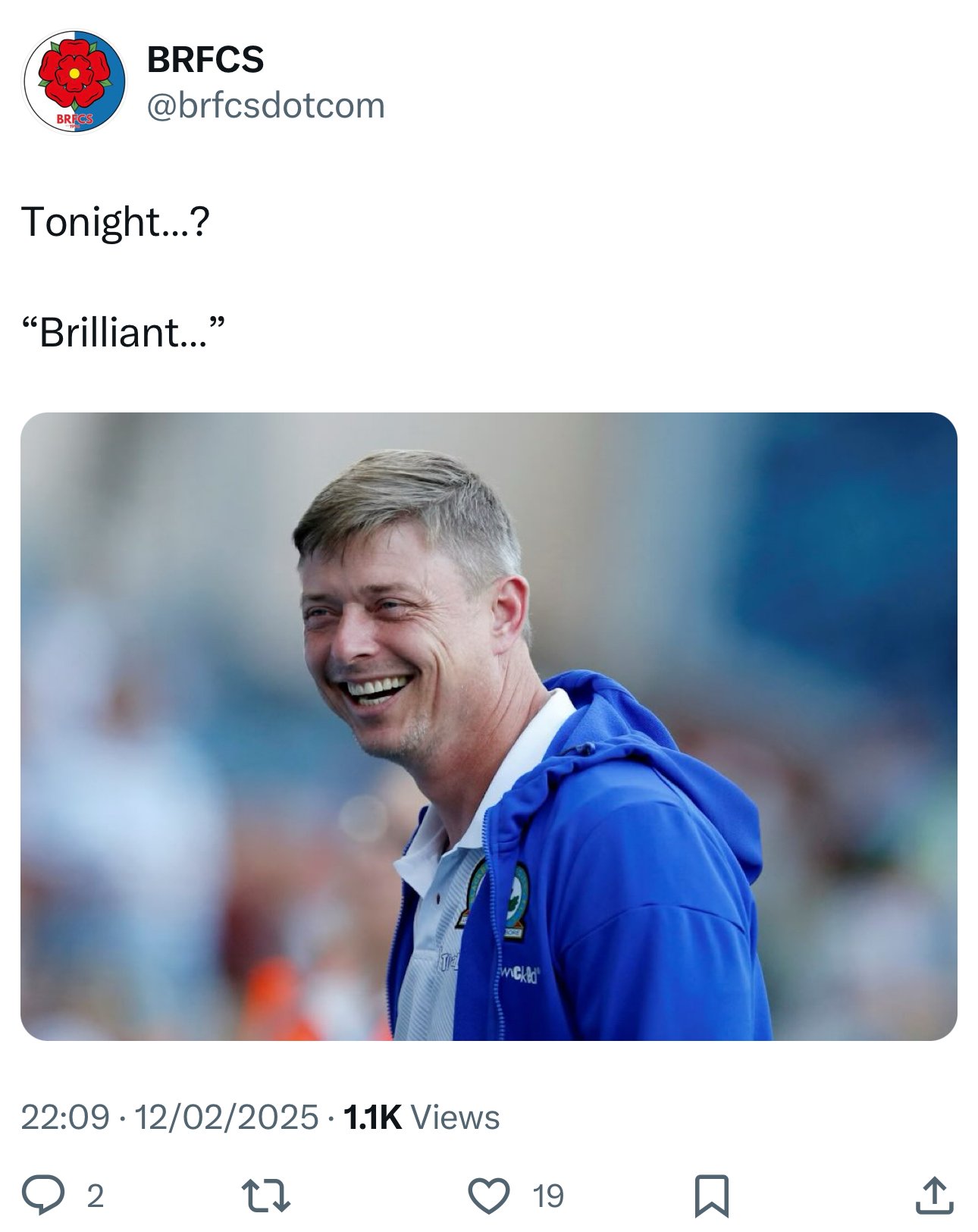Click the BRFCS display name
This screenshot has width=978, height=1232.
pos(205,60)
